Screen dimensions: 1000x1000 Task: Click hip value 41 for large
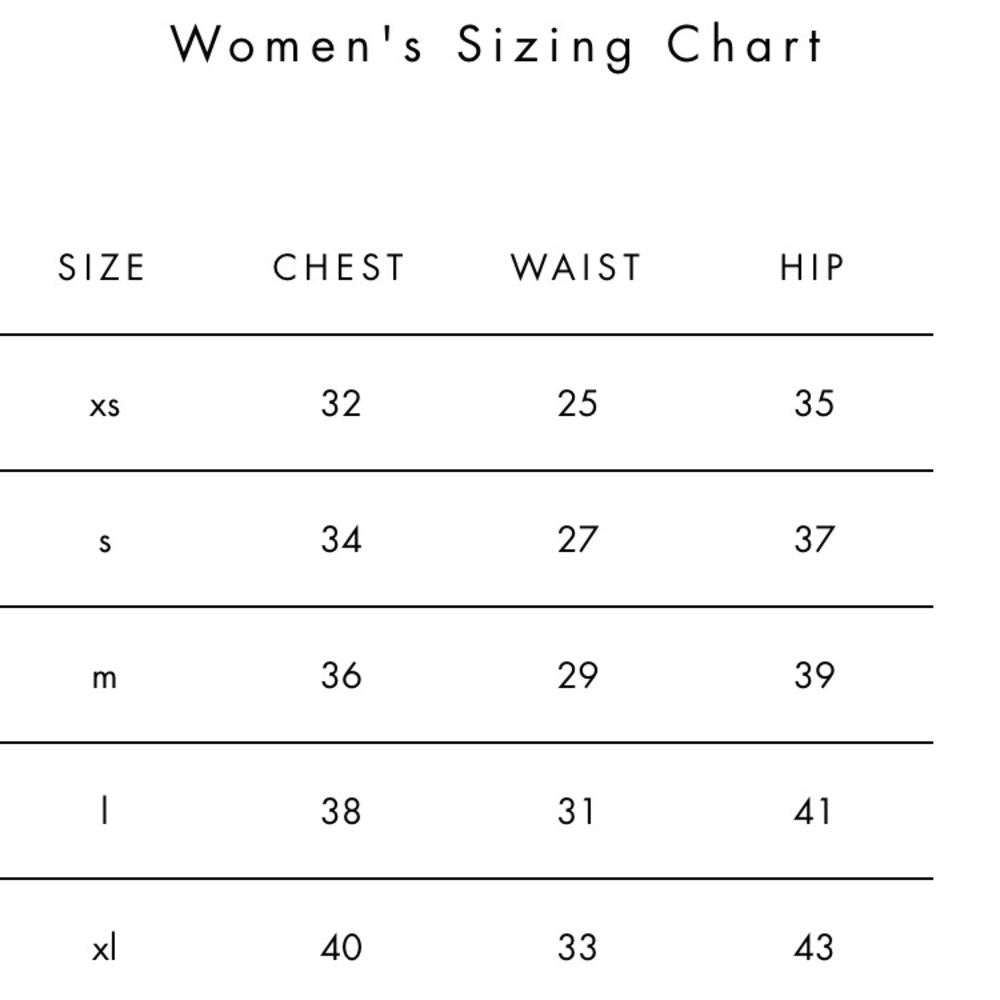click(812, 811)
